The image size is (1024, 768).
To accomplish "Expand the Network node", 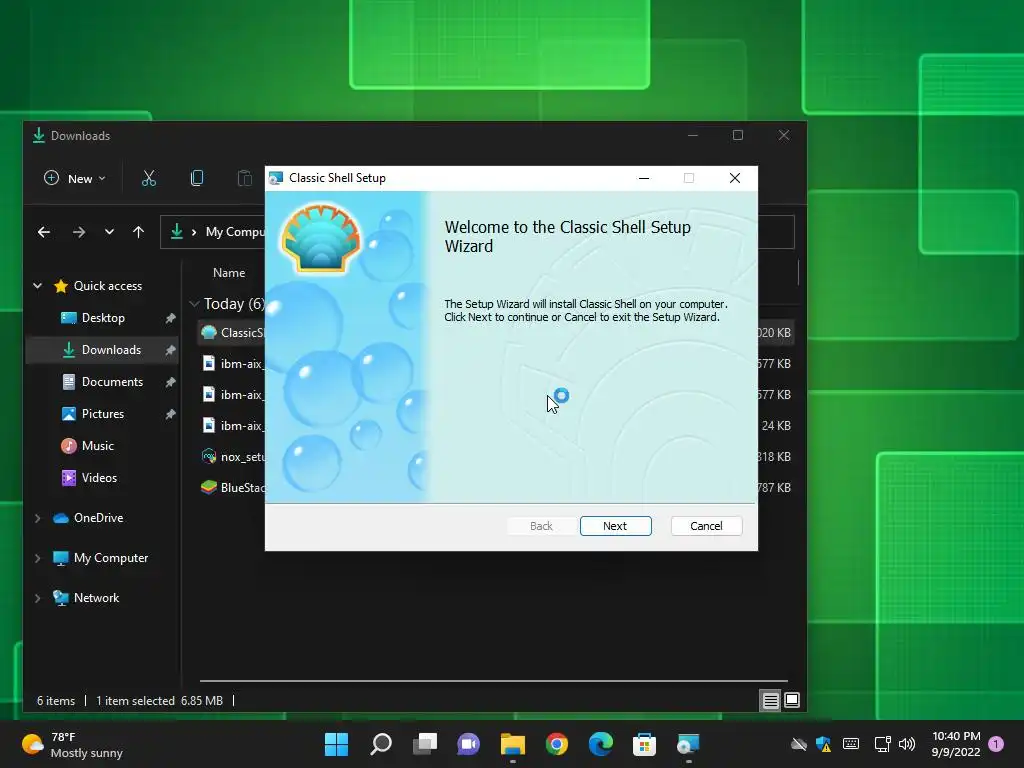I will point(38,598).
